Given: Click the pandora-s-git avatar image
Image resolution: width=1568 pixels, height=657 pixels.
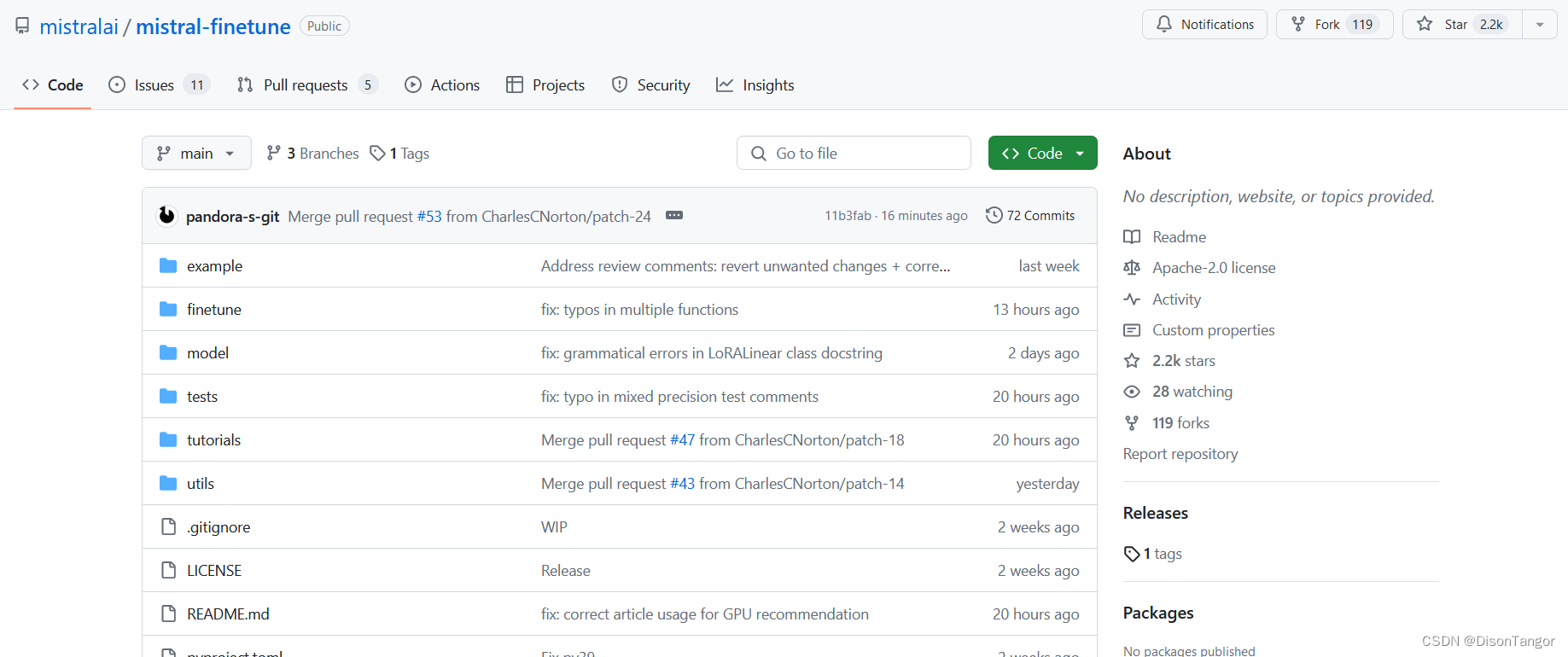Looking at the screenshot, I should [x=166, y=216].
